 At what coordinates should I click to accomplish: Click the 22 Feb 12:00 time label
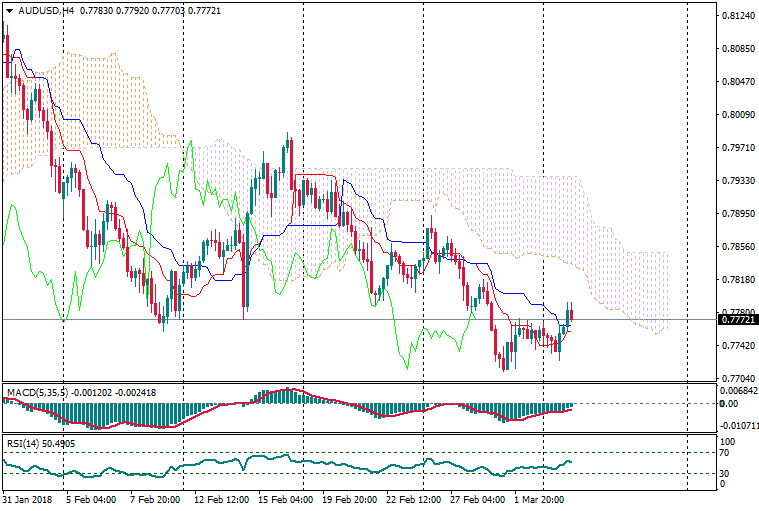click(414, 497)
